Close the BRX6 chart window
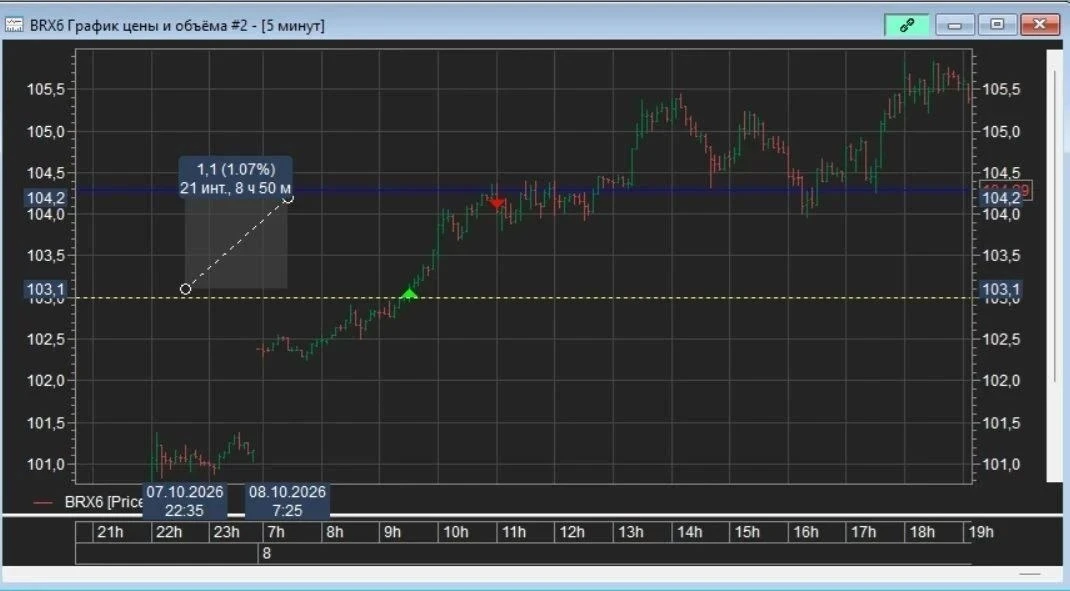The image size is (1070, 591). 1039,25
